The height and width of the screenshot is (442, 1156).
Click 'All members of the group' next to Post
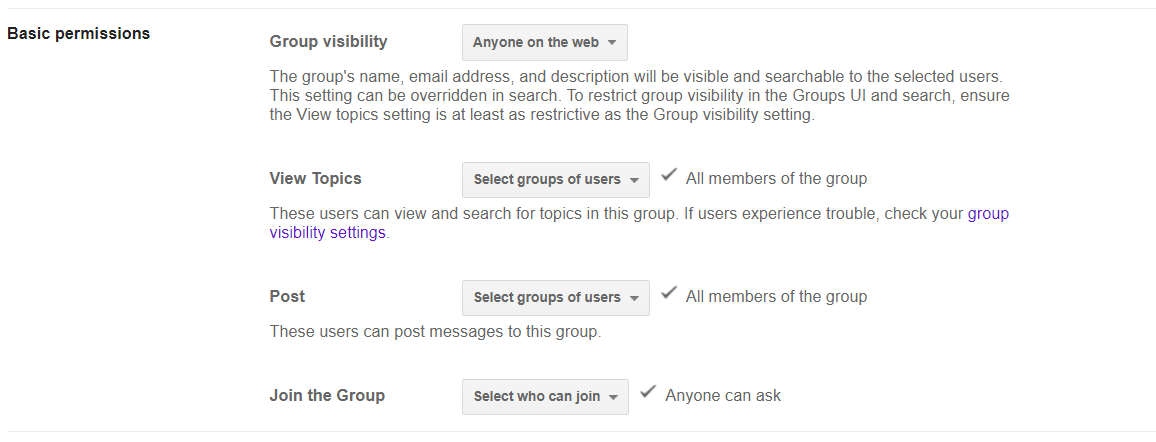(776, 297)
